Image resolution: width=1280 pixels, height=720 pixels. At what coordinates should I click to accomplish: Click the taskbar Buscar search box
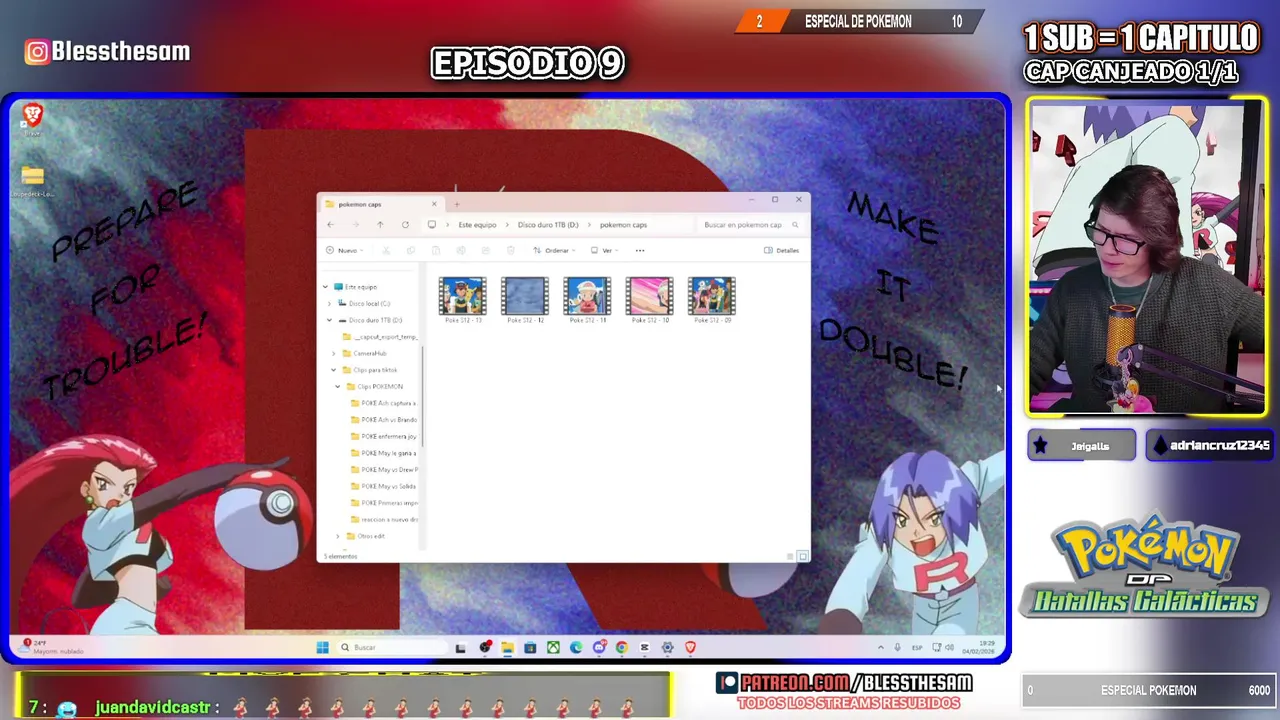click(x=392, y=647)
